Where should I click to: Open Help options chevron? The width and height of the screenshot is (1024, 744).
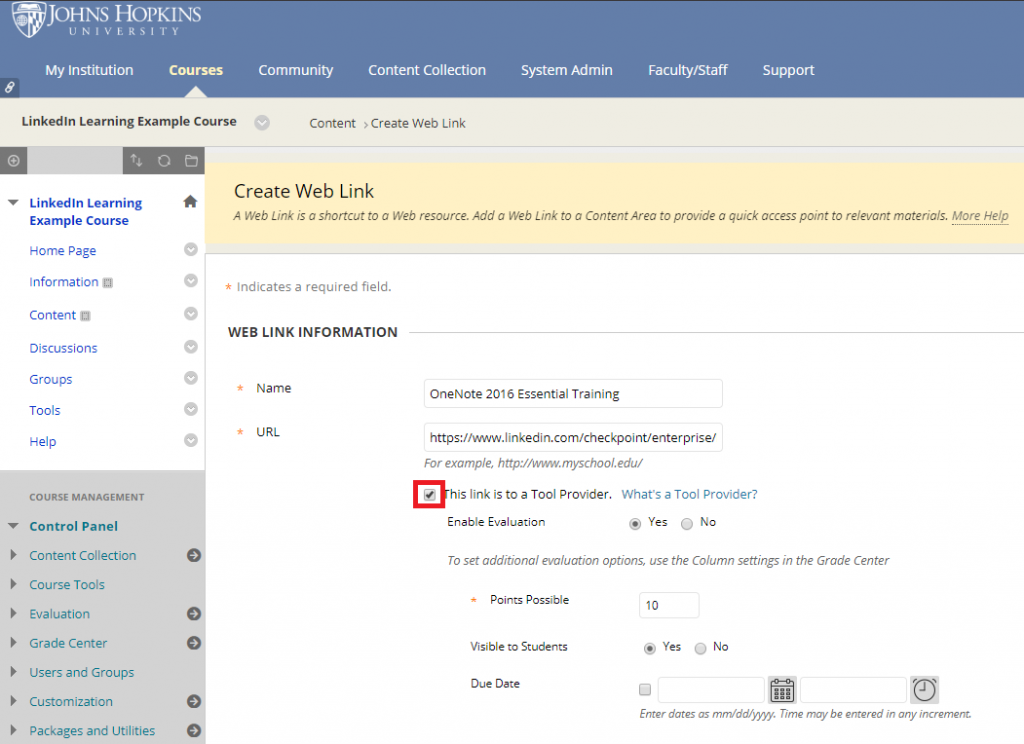(x=191, y=441)
